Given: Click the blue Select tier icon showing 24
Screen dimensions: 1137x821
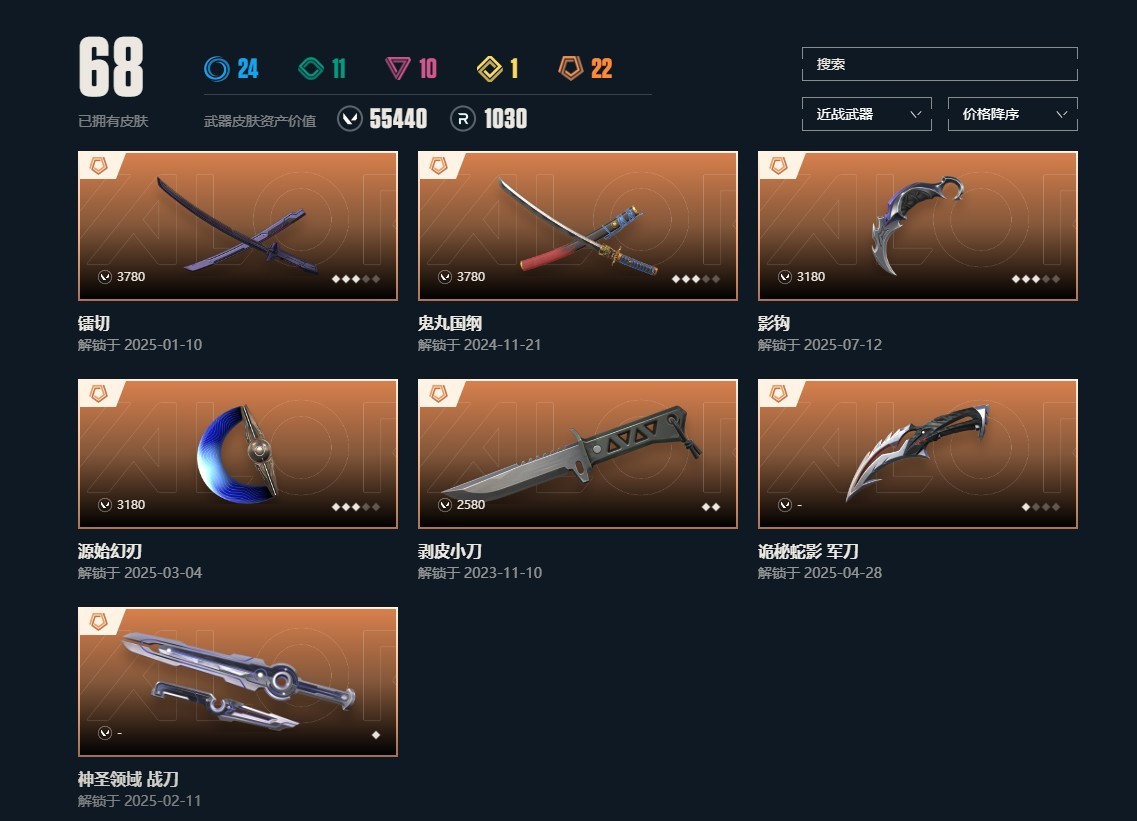Looking at the screenshot, I should [x=216, y=69].
